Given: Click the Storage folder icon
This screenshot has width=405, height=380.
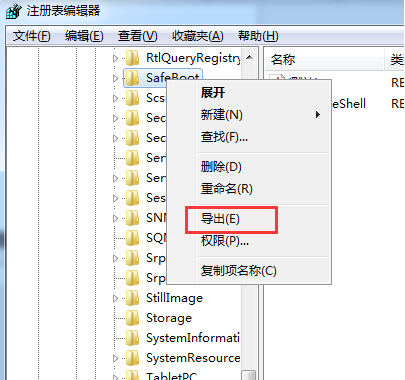Looking at the screenshot, I should [132, 318].
